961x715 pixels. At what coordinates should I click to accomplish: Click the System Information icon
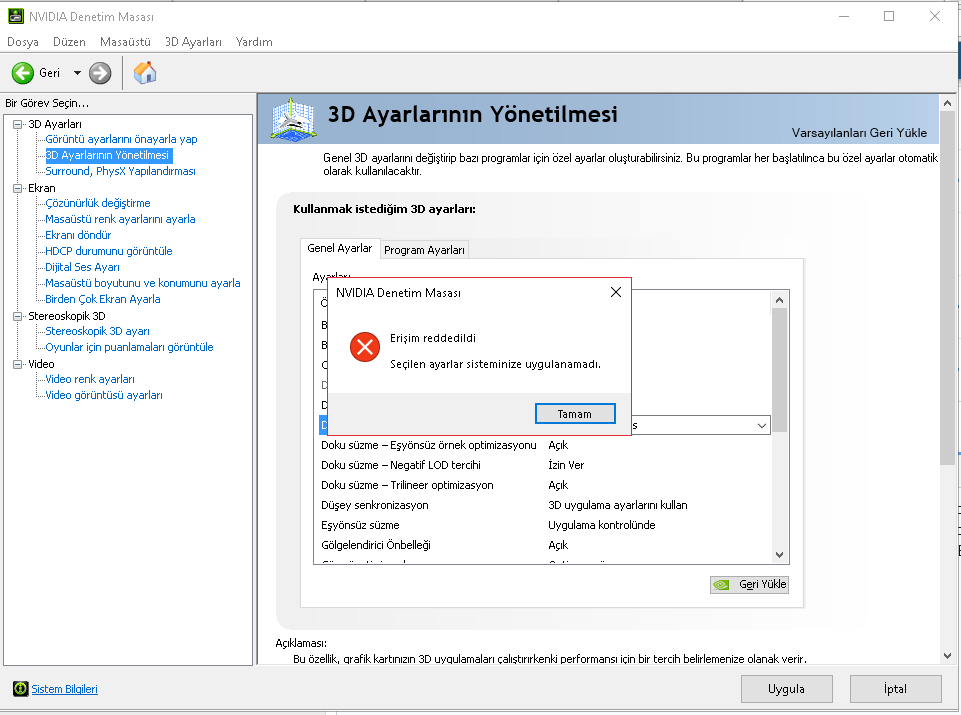pyautogui.click(x=21, y=689)
